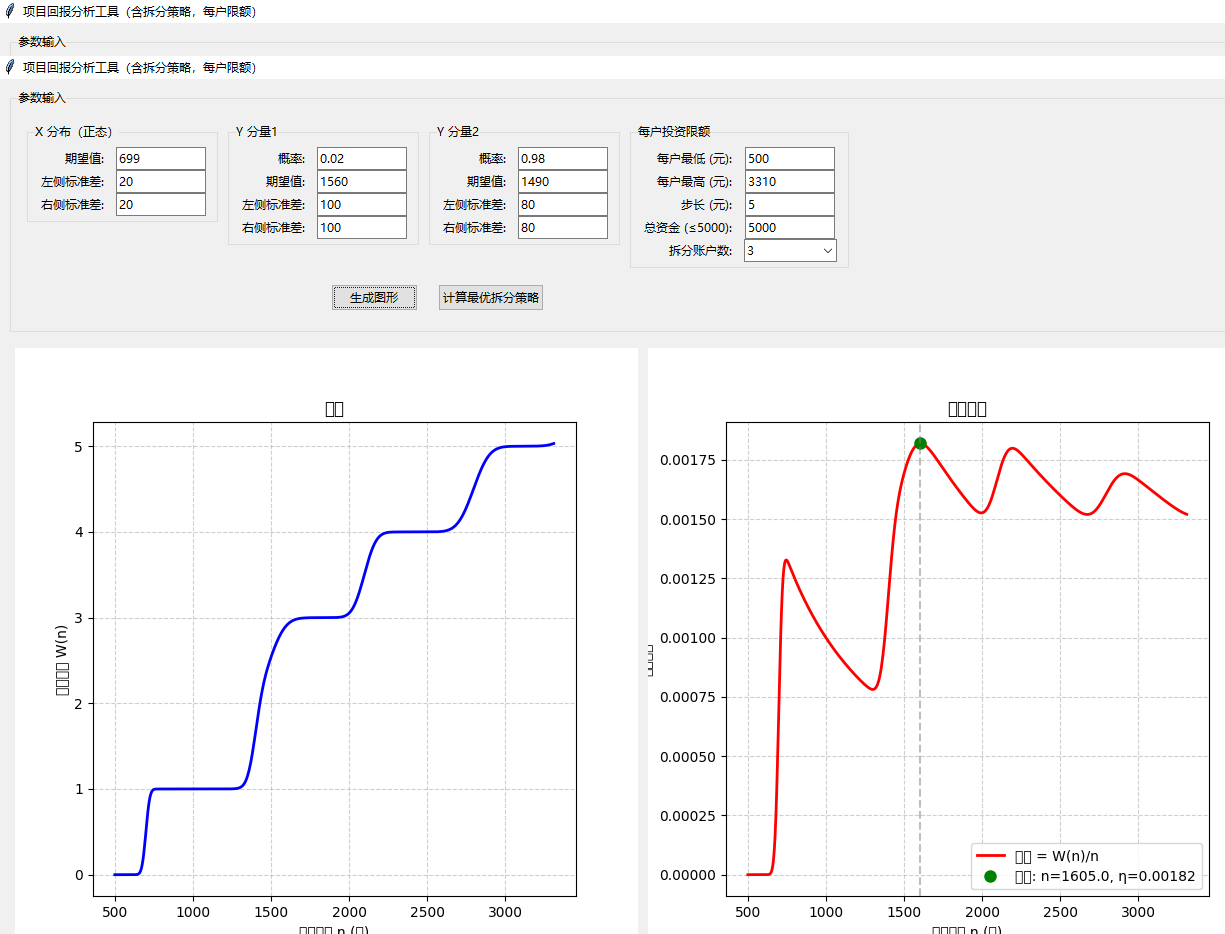Edit Y 分量1 期望值 field 1560

click(x=362, y=181)
